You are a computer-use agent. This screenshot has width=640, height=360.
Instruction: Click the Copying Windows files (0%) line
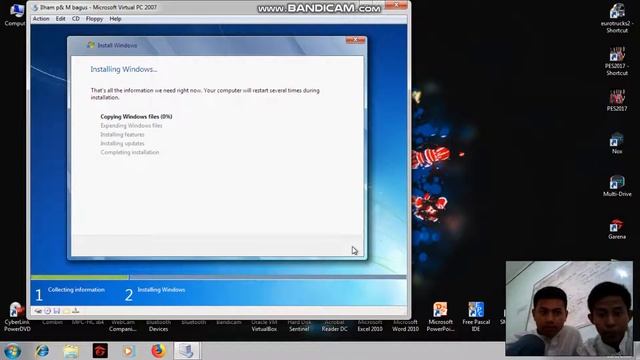(136, 116)
